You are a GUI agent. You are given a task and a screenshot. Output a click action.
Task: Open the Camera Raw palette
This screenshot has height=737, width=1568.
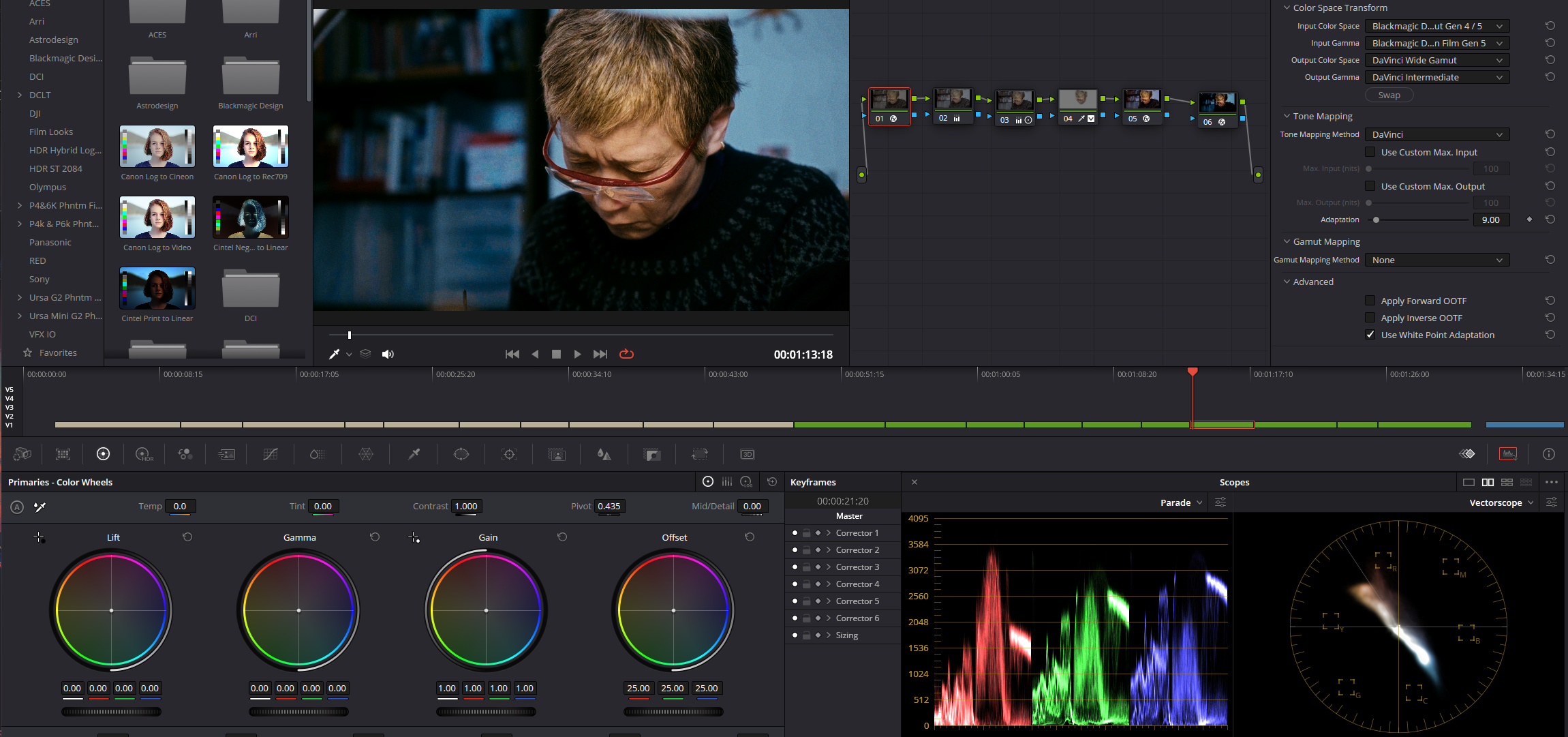22,454
